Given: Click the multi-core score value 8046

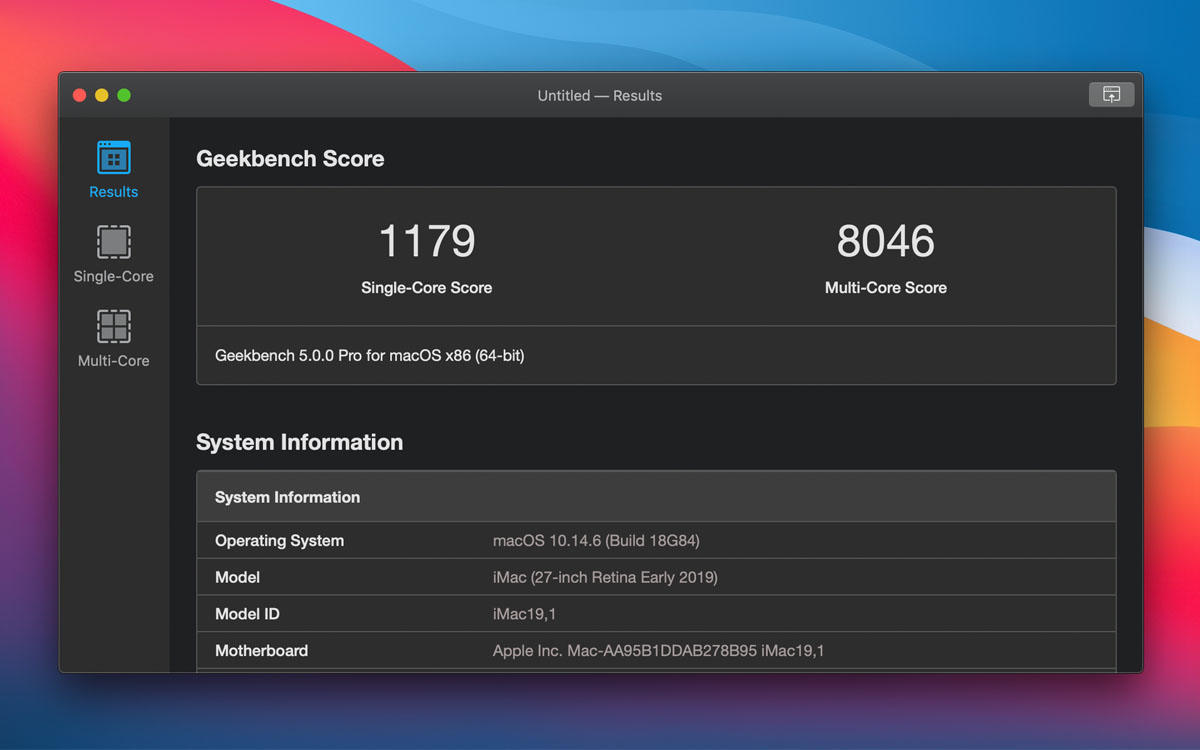Looking at the screenshot, I should coord(886,241).
